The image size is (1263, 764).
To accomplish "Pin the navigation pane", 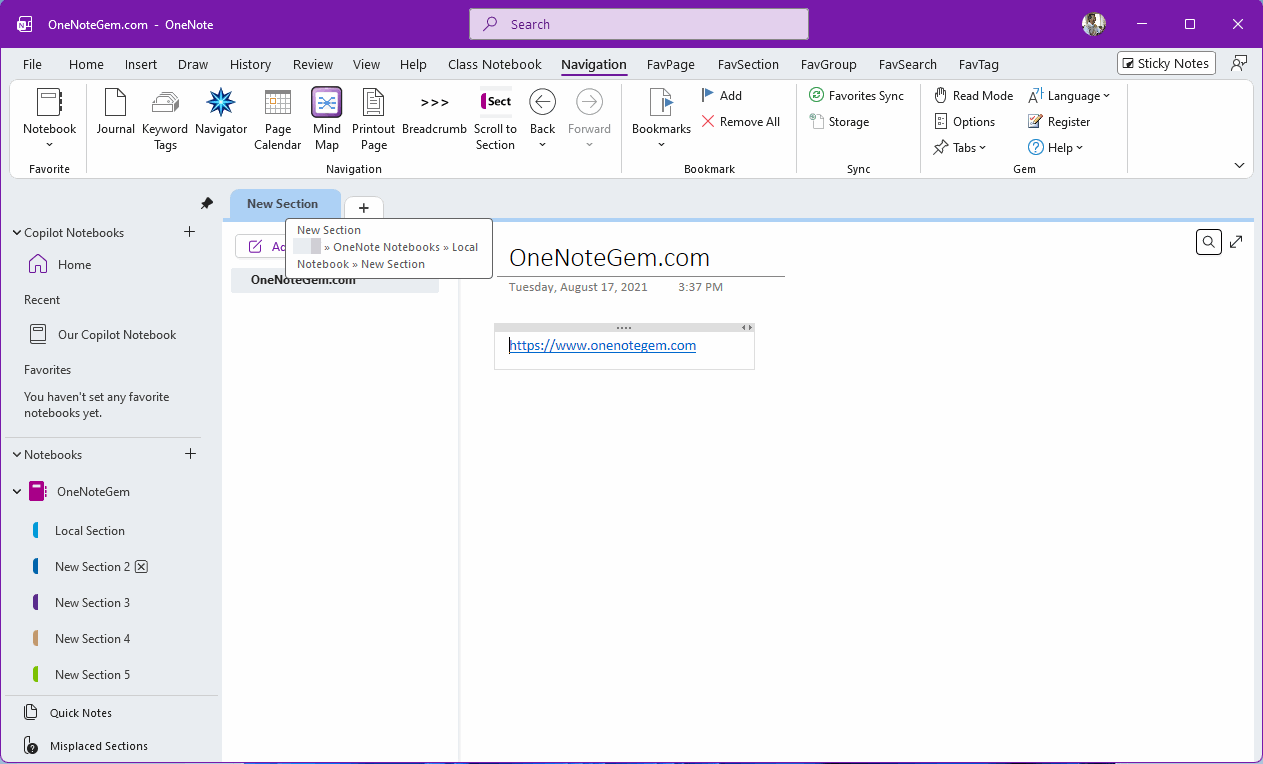I will pyautogui.click(x=207, y=203).
